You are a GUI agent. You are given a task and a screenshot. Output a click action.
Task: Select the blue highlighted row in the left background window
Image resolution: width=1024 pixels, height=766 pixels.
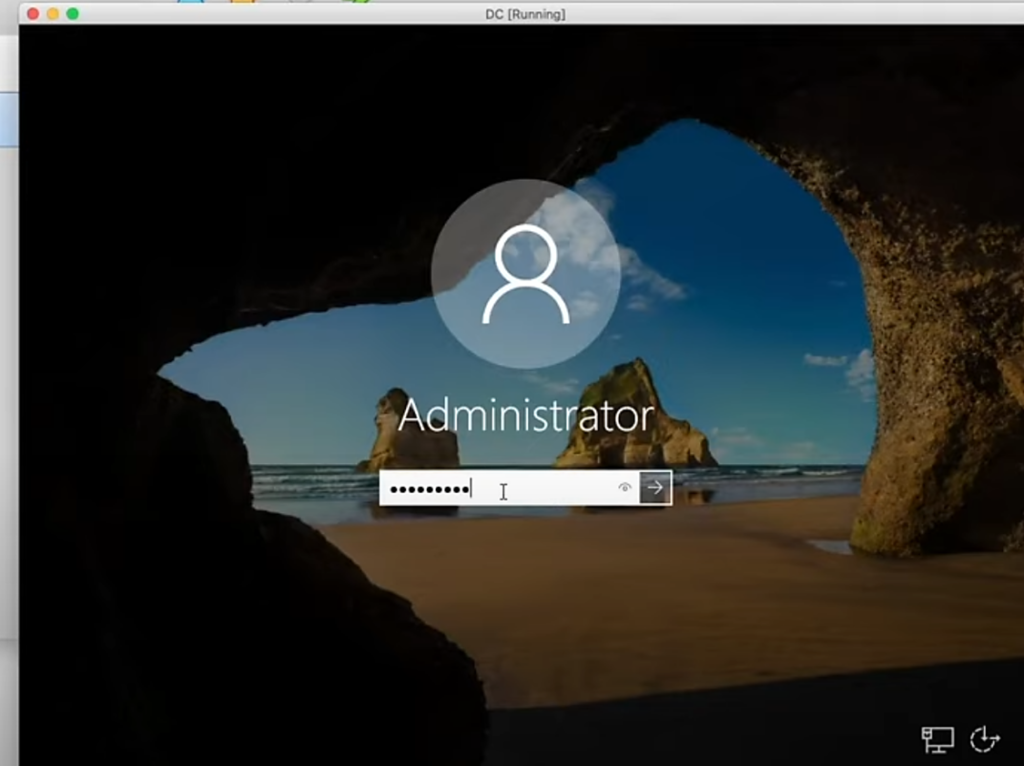[x=8, y=120]
